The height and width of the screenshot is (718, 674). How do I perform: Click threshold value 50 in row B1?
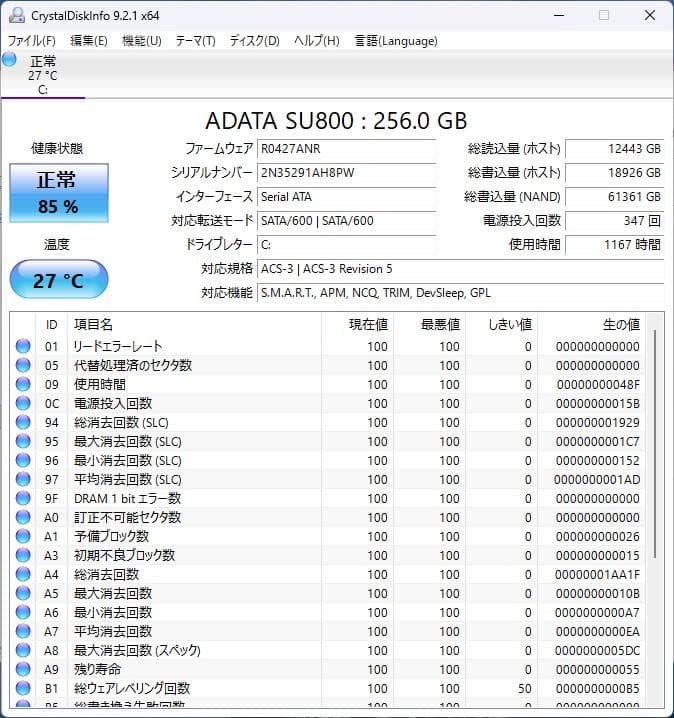pyautogui.click(x=525, y=689)
